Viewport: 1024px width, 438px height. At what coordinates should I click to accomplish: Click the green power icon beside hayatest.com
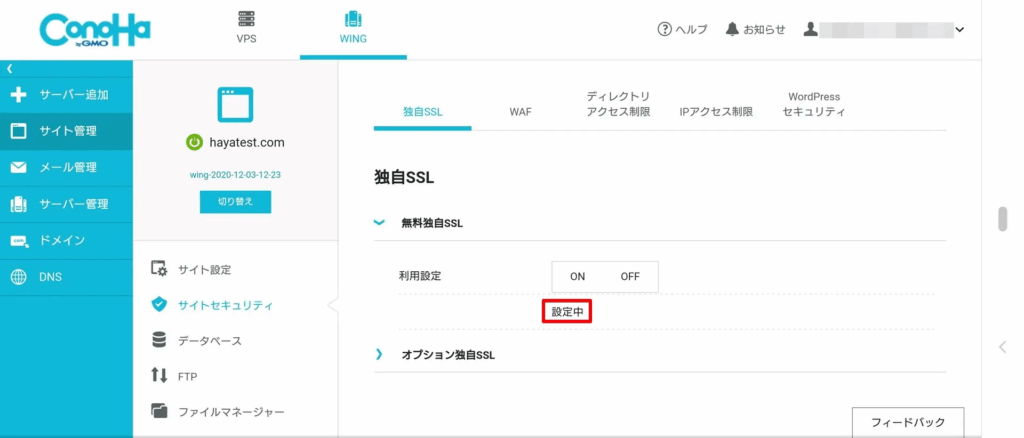pyautogui.click(x=195, y=142)
